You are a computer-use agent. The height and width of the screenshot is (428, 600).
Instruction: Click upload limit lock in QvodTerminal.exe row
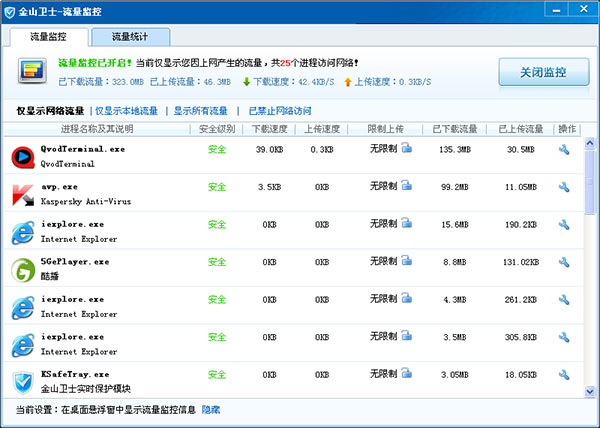(407, 148)
